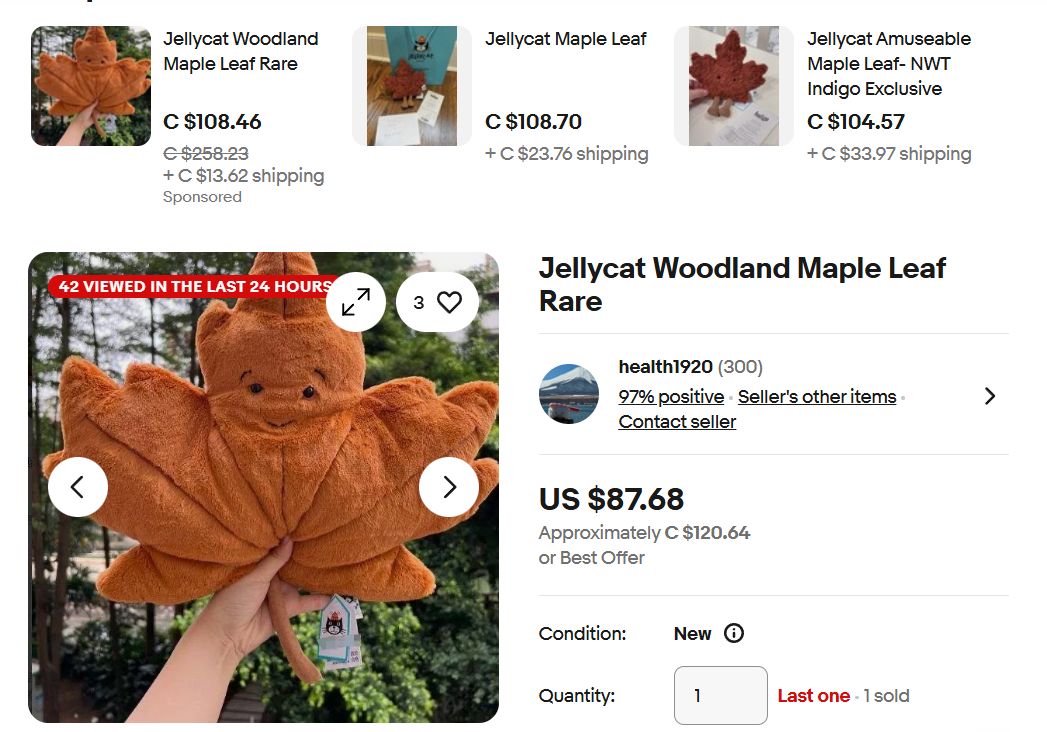Show next product image arrow
Viewport: 1047px width, 732px height.
(x=449, y=487)
